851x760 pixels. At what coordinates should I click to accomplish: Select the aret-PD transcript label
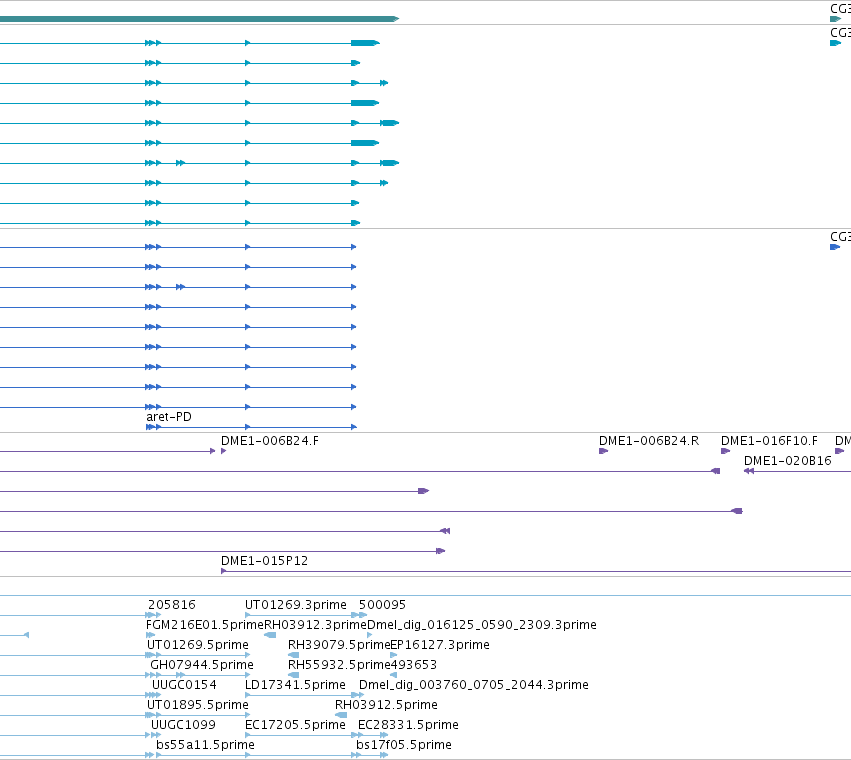pyautogui.click(x=169, y=417)
